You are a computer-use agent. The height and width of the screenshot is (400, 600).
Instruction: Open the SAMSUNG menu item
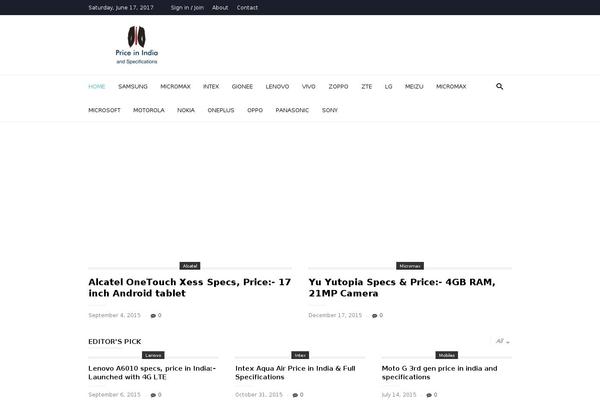pos(133,87)
